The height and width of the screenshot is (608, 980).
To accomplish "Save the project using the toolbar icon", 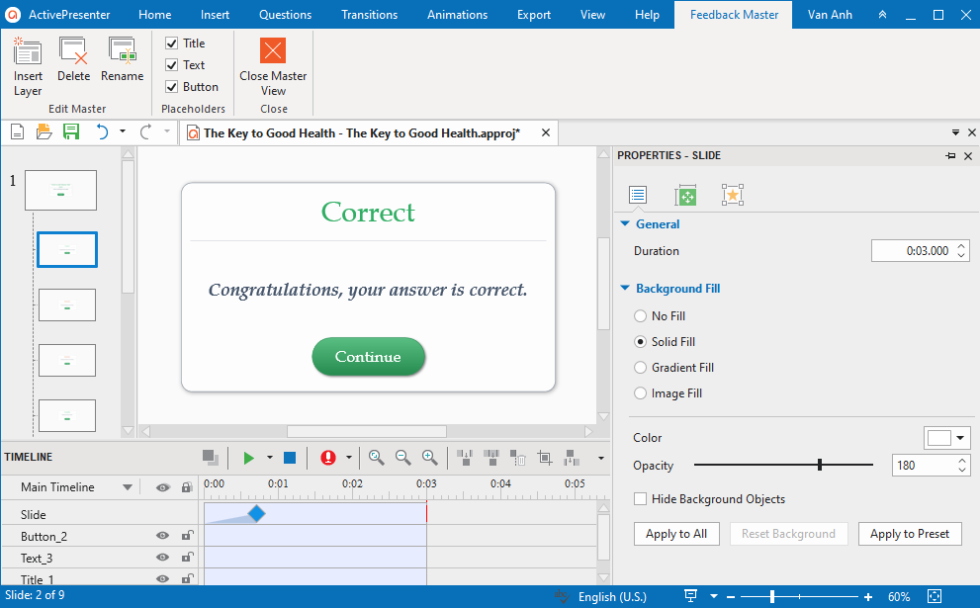I will click(x=71, y=131).
